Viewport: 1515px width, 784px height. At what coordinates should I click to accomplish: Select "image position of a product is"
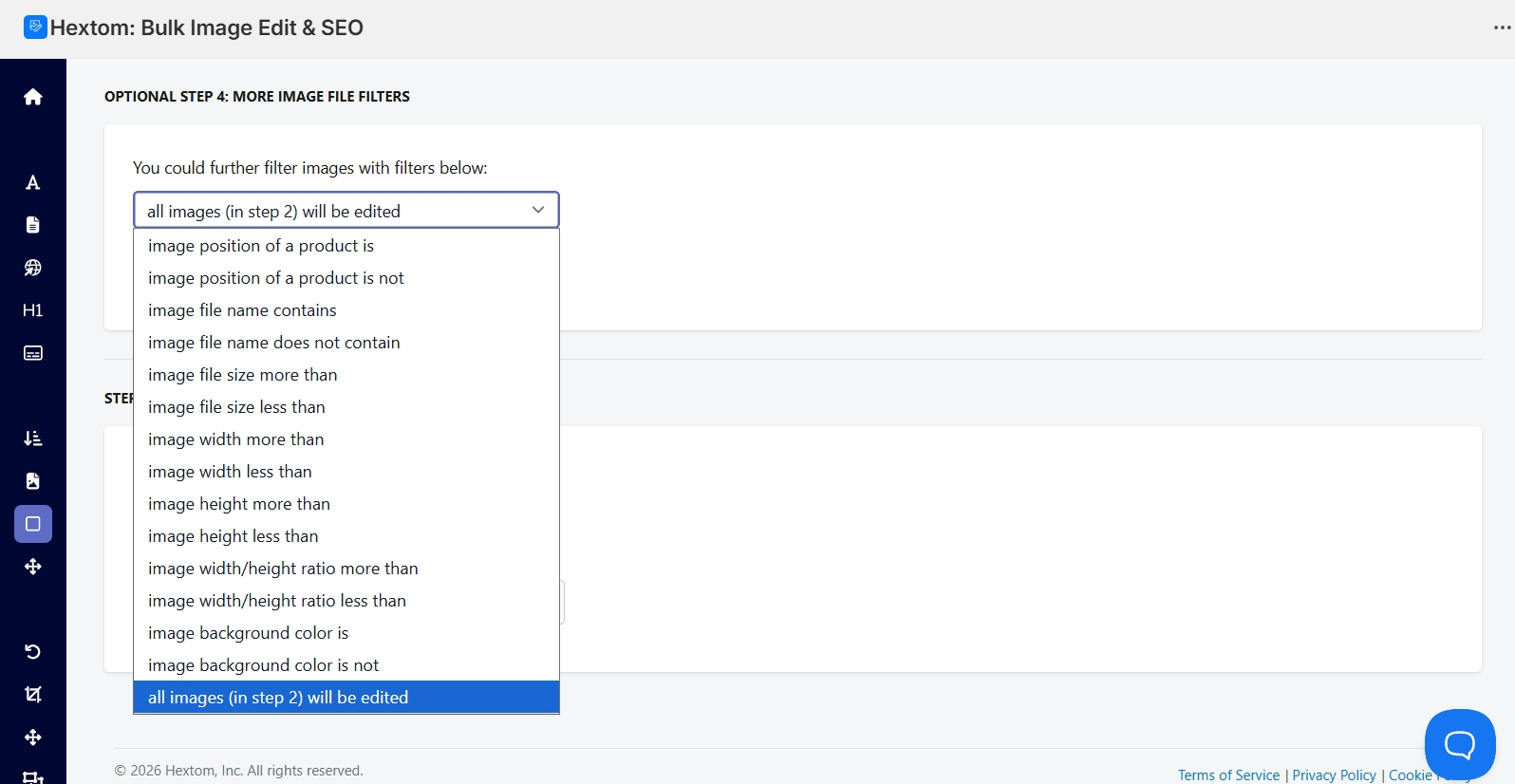click(261, 246)
